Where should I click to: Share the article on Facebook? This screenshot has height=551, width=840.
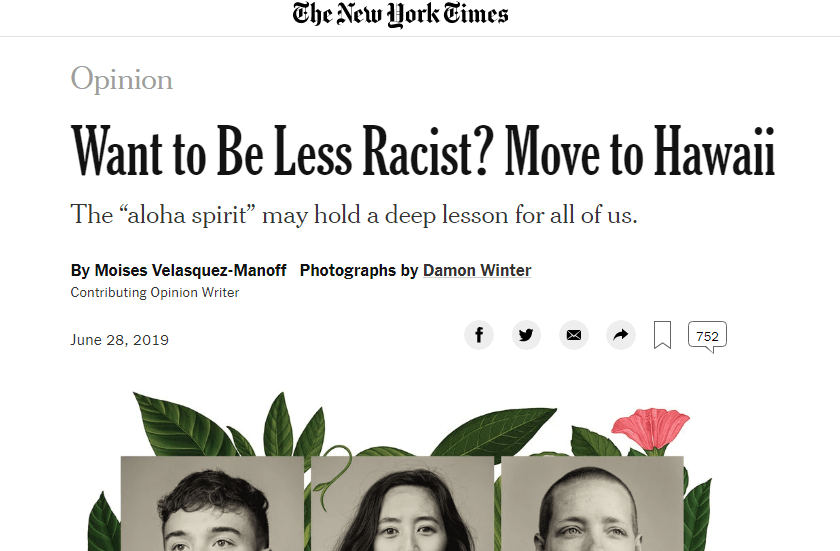pyautogui.click(x=479, y=335)
